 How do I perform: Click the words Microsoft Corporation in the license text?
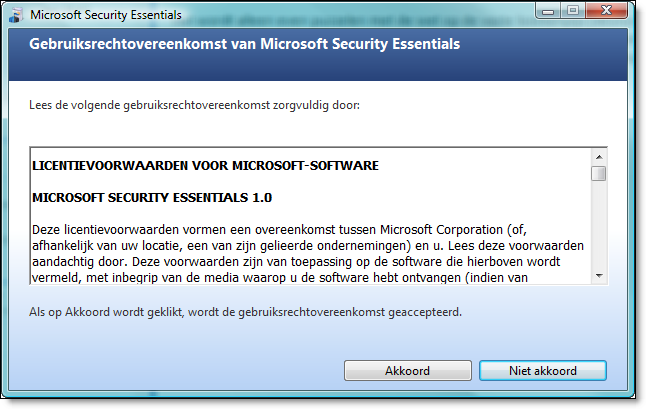(x=441, y=229)
